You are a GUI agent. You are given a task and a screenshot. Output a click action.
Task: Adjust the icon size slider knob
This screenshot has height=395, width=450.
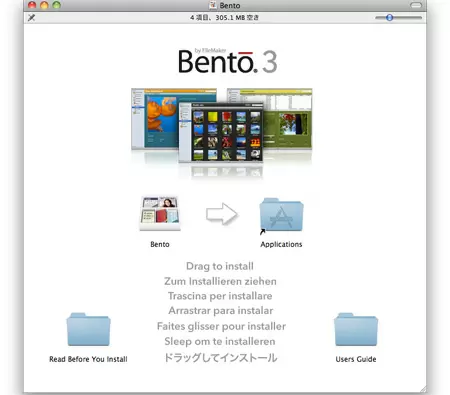click(389, 18)
